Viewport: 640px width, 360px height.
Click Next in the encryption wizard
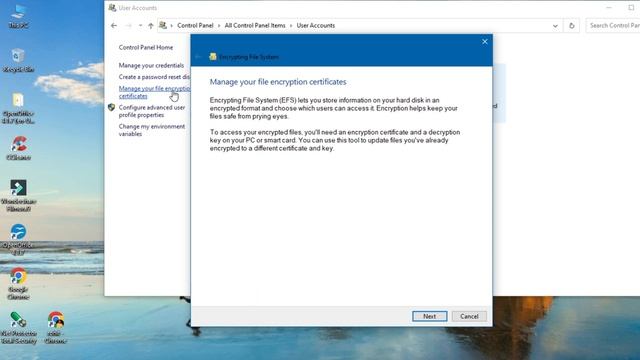(x=429, y=316)
